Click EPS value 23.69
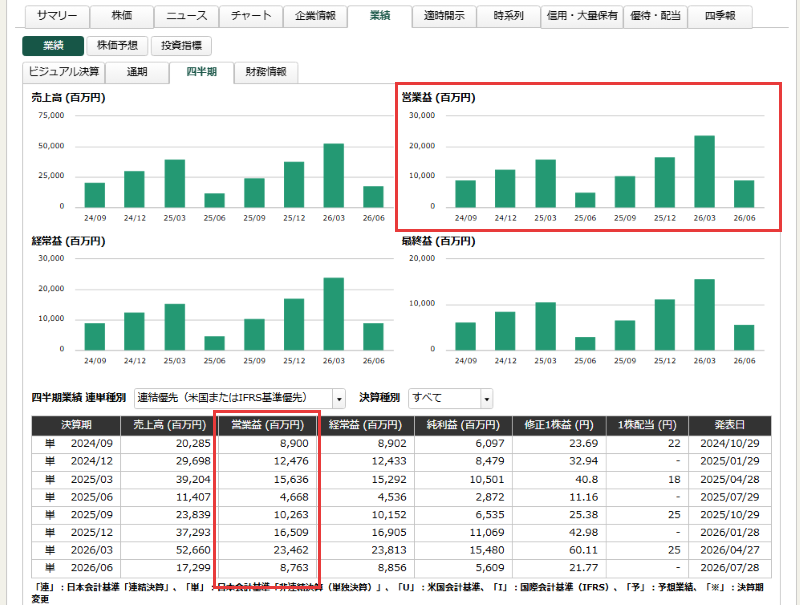800x605 pixels. [584, 443]
